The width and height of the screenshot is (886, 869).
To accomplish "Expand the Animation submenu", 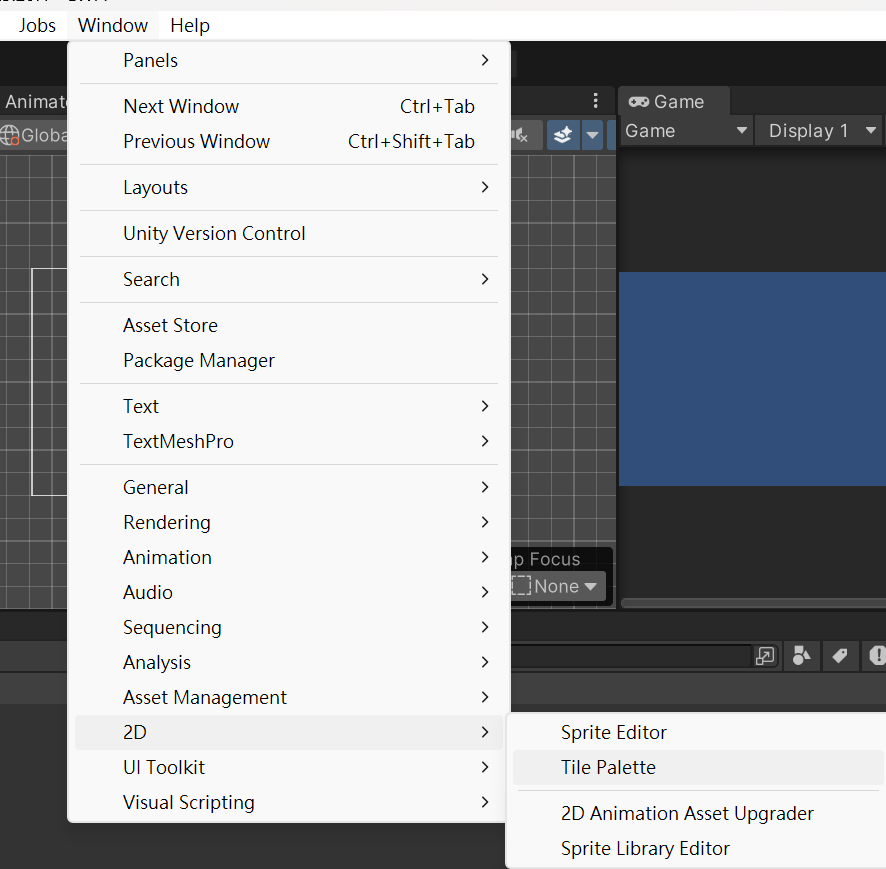I will [289, 557].
